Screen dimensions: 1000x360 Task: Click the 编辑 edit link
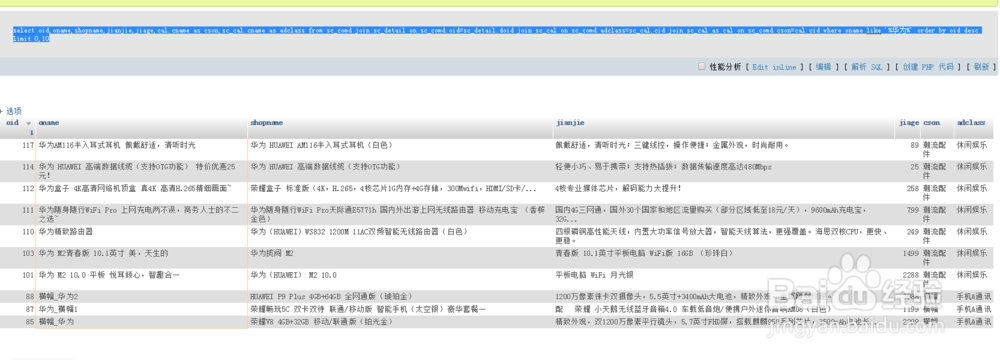point(824,67)
